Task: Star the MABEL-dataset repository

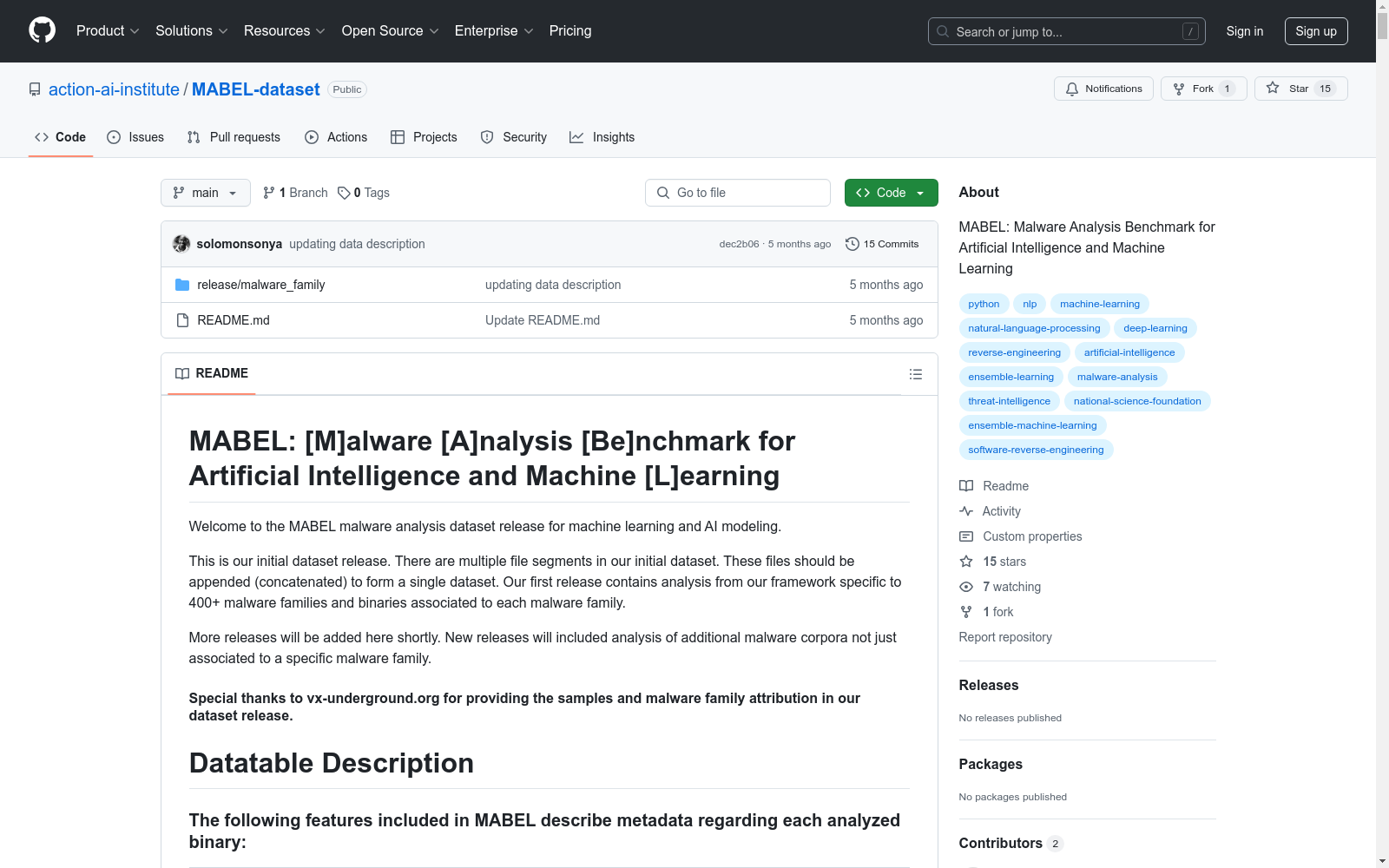Action: [x=1300, y=89]
